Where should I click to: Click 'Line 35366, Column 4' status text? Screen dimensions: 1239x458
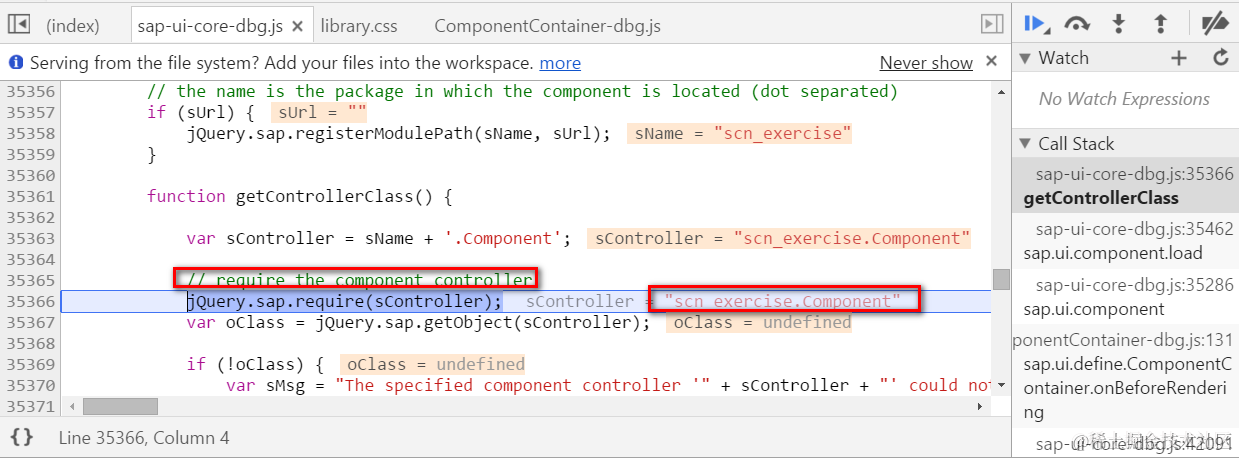point(144,437)
